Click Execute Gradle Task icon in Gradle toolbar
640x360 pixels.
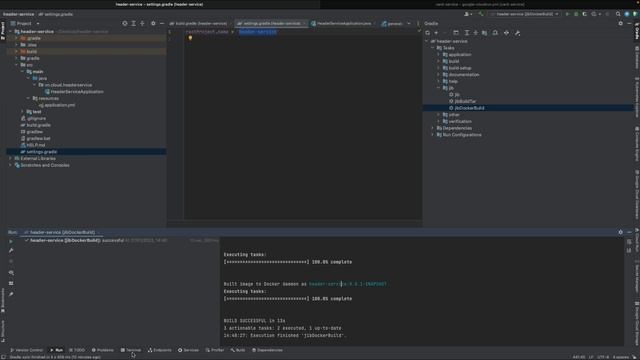(x=456, y=33)
